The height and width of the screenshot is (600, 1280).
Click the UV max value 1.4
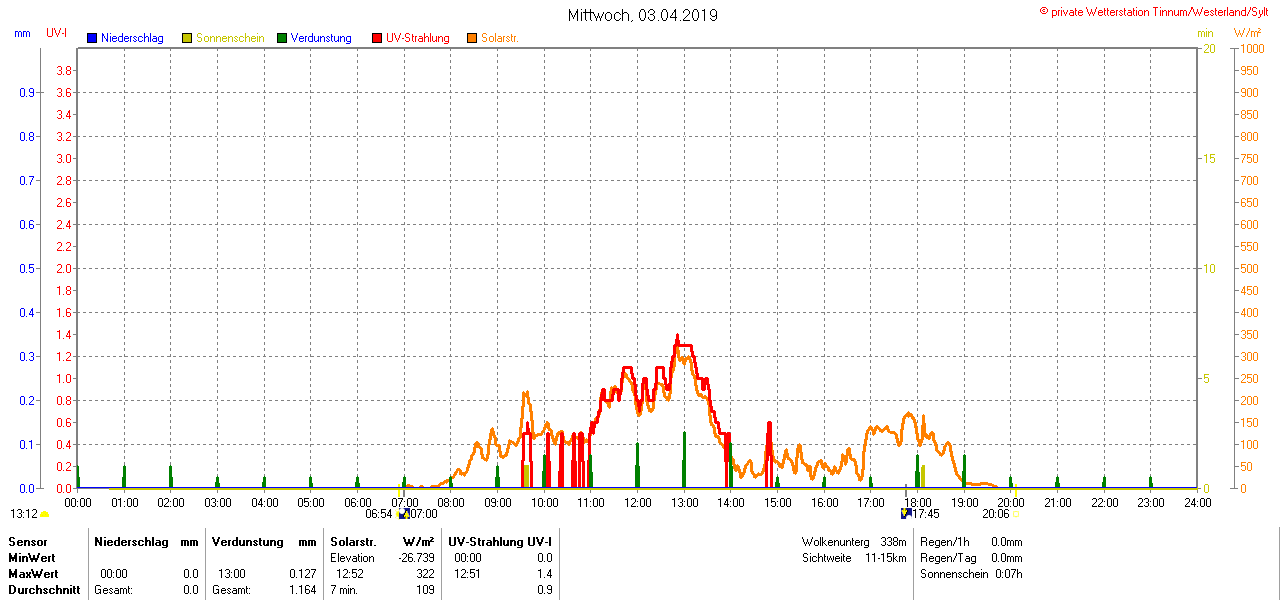[x=544, y=574]
